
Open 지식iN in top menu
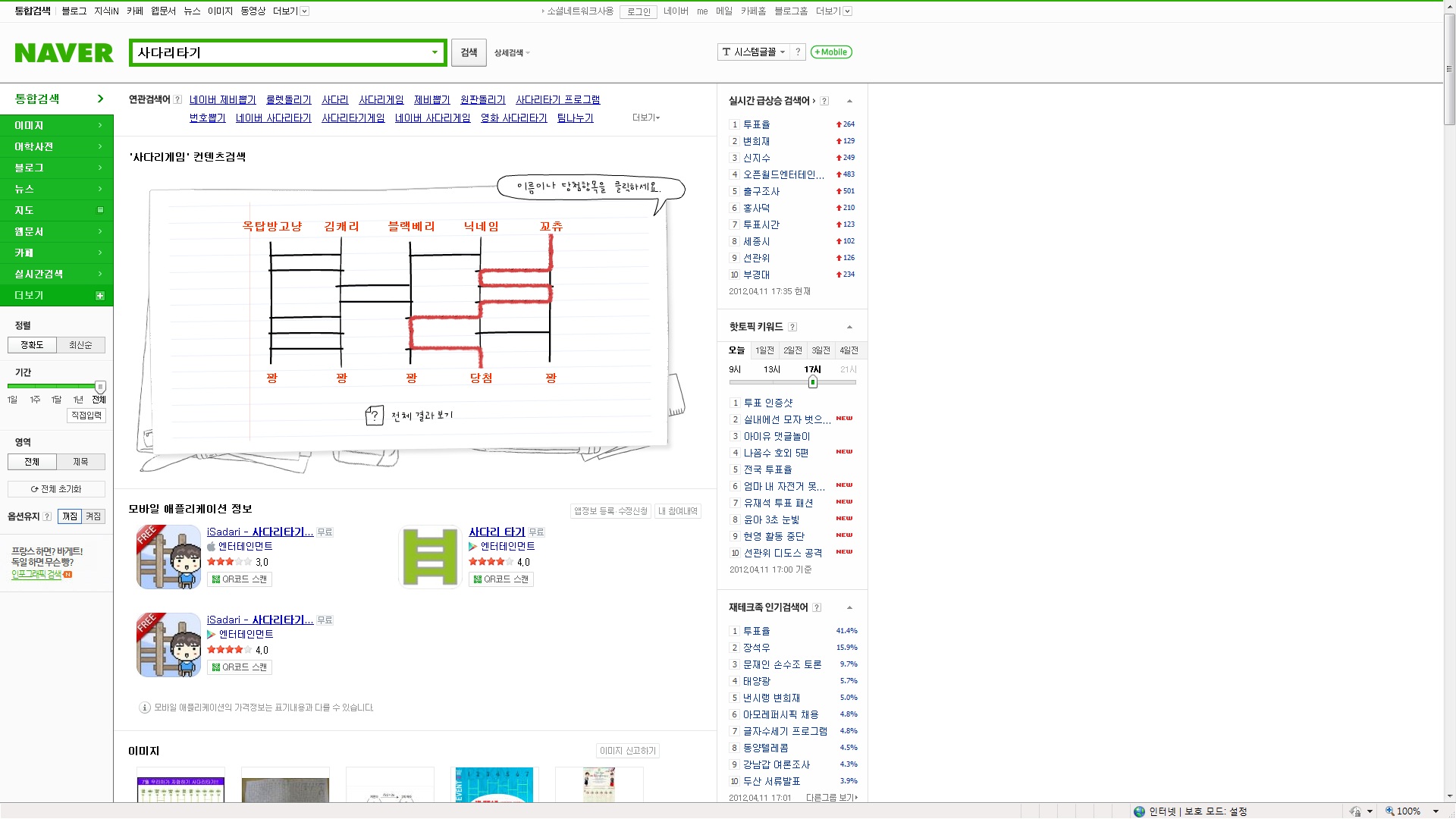tap(106, 11)
